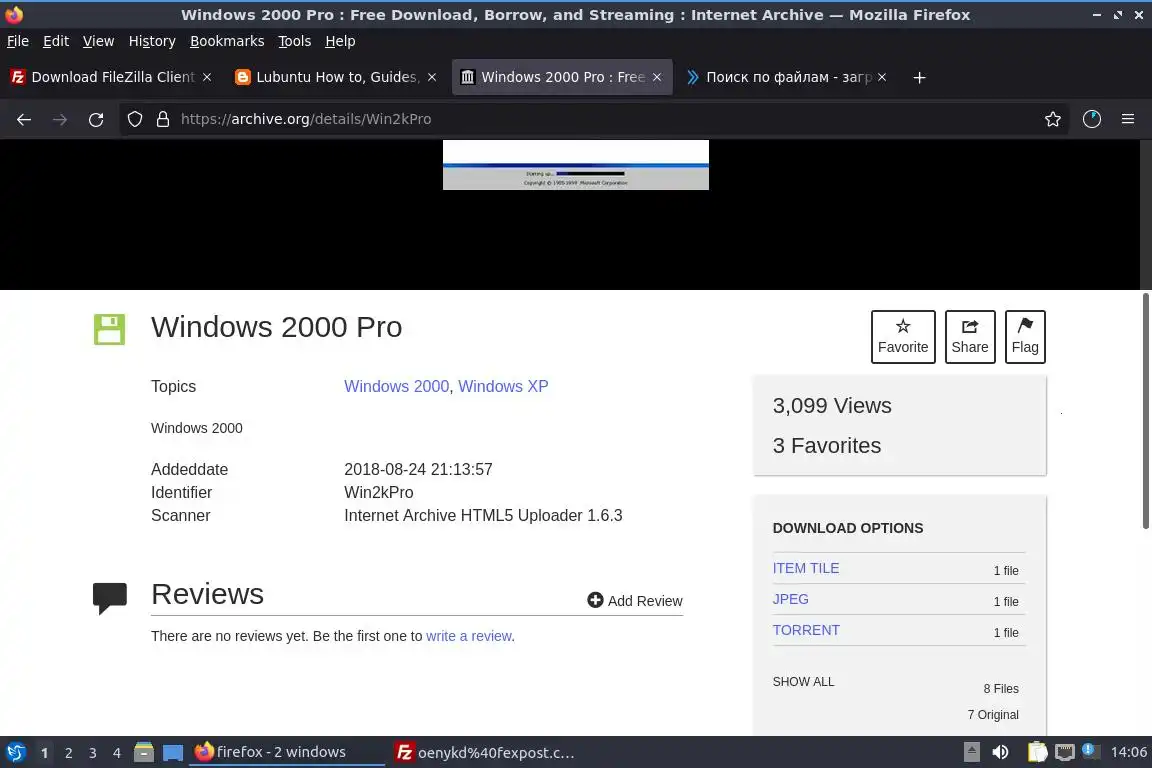Open the Edit menu
The height and width of the screenshot is (768, 1152).
click(x=56, y=41)
